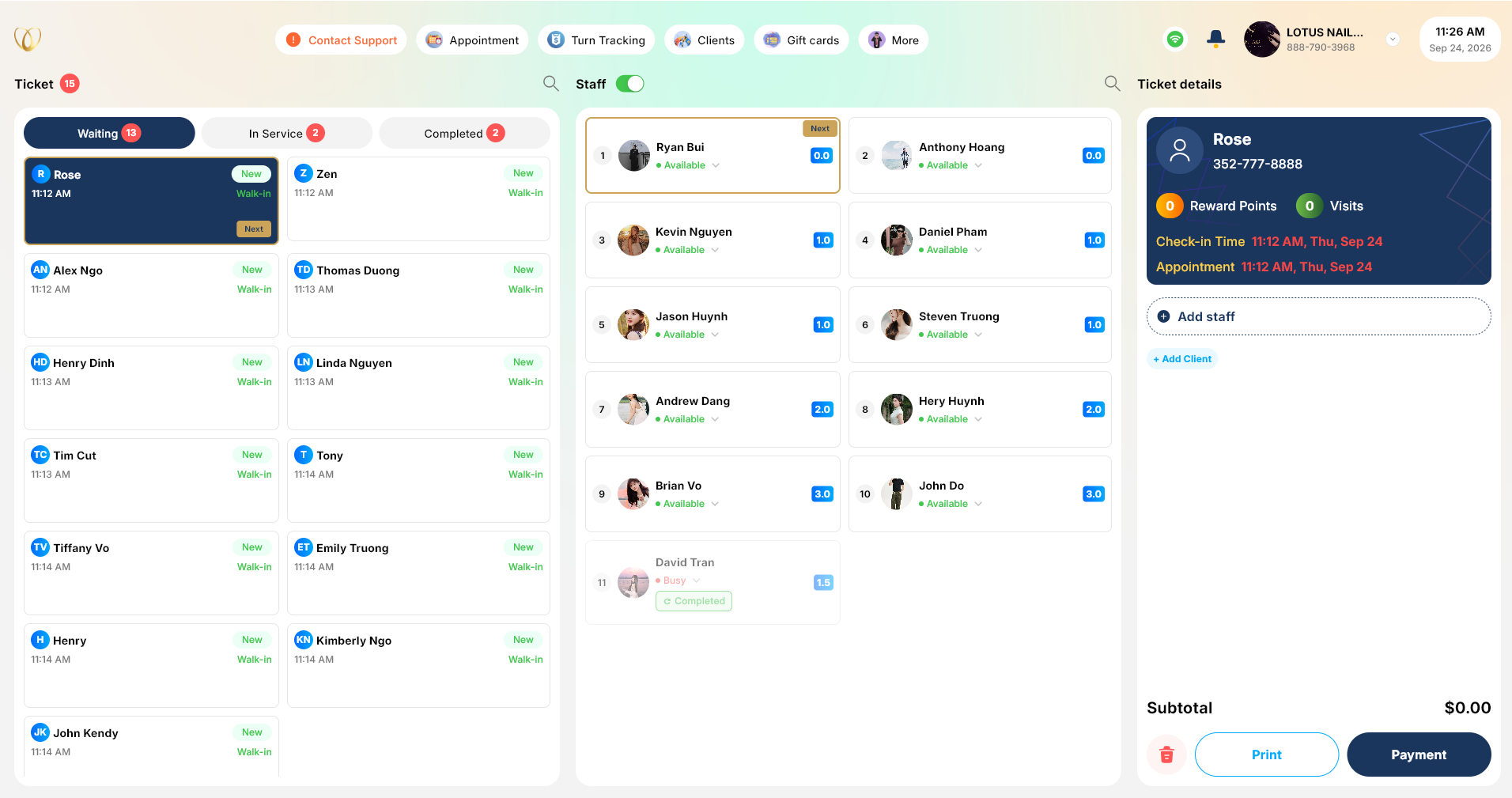Click the Rose profile avatar icon
Viewport: 1512px width, 798px height.
(x=1179, y=150)
